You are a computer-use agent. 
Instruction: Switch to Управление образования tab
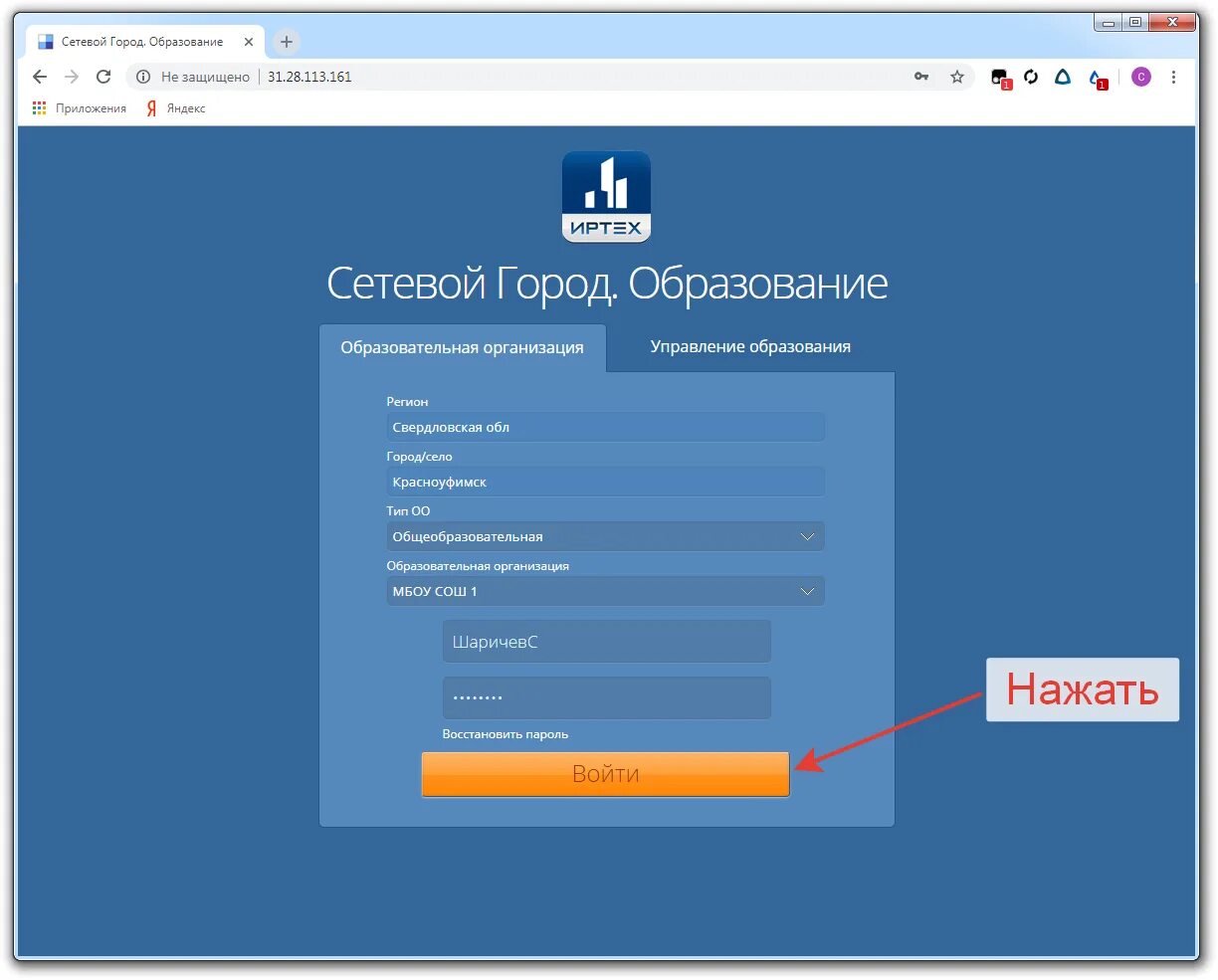[750, 346]
